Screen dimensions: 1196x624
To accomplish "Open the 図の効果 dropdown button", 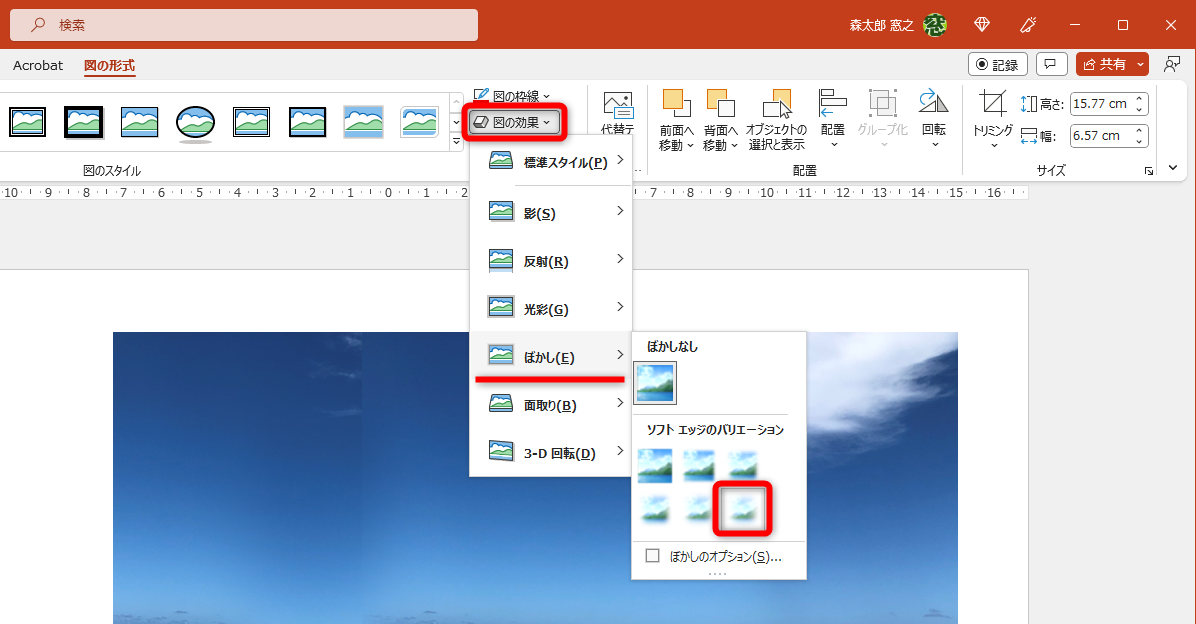I will click(x=515, y=122).
